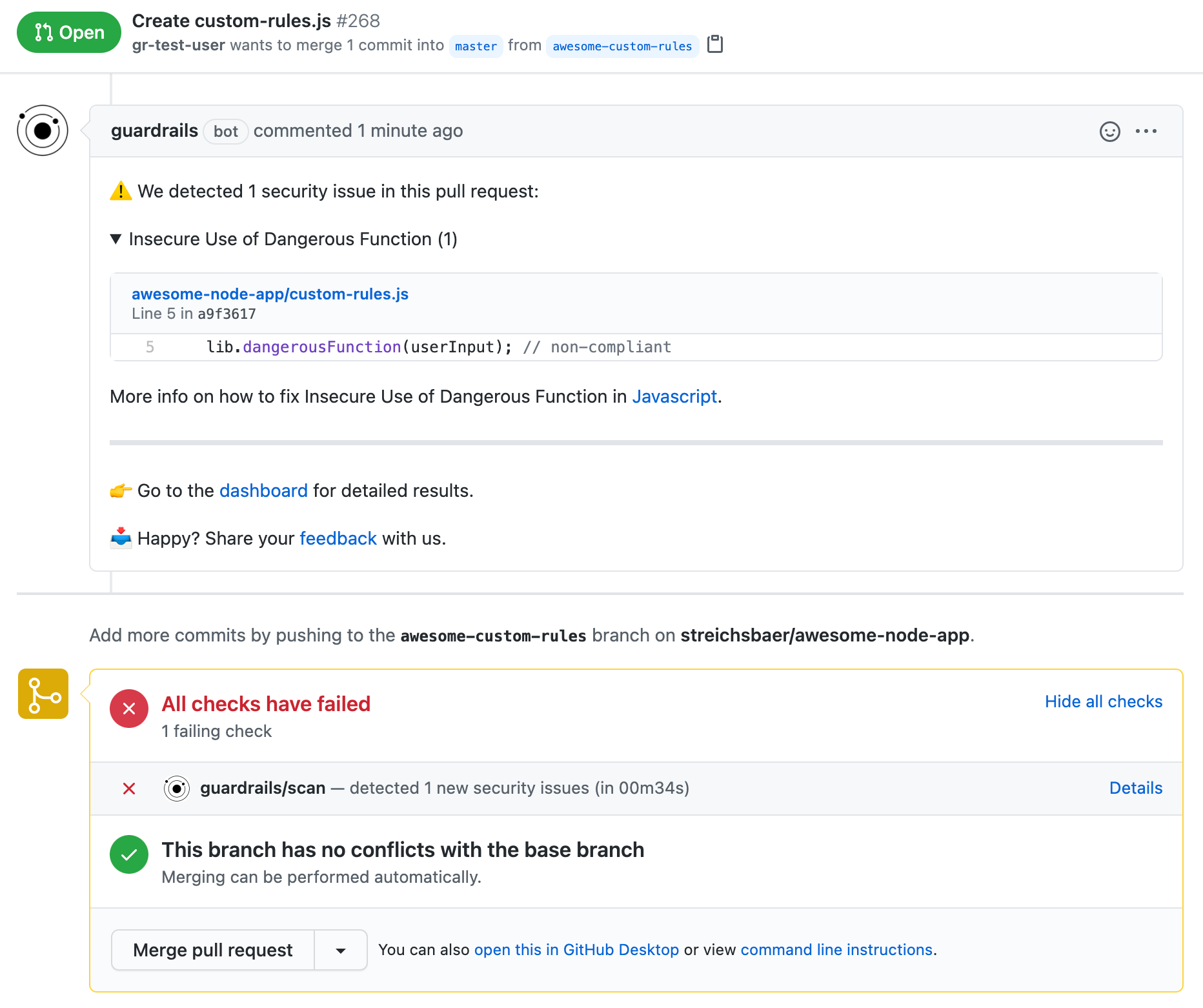Viewport: 1203px width, 1008px height.
Task: Hide all checks list
Action: click(1103, 701)
